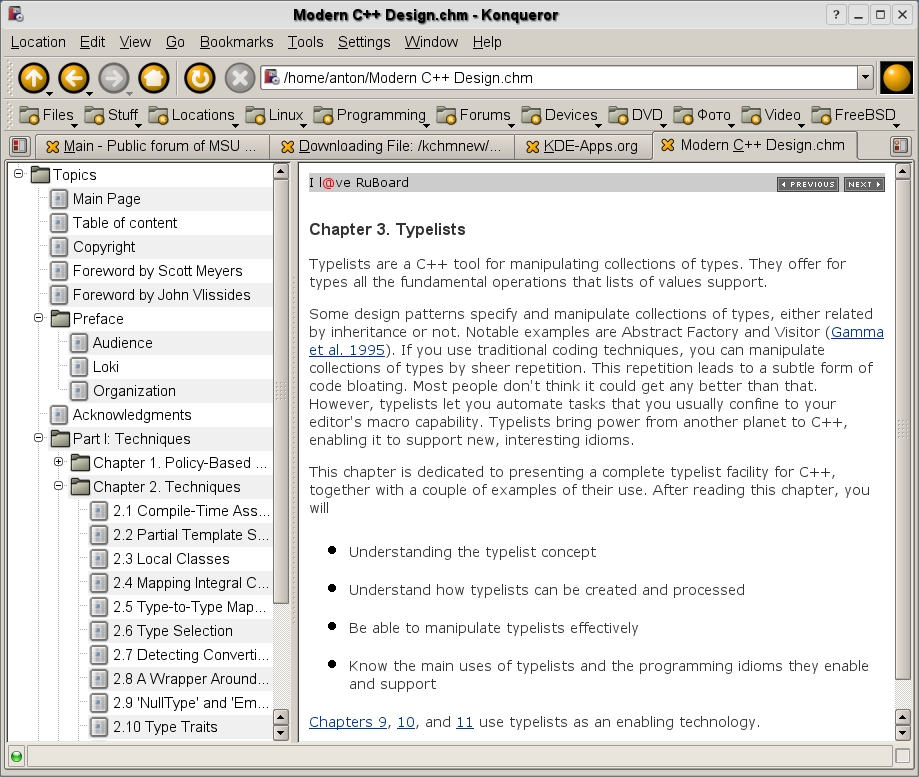The image size is (919, 777).
Task: Switch to Main - Public forum of MSU tab
Action: (151, 146)
